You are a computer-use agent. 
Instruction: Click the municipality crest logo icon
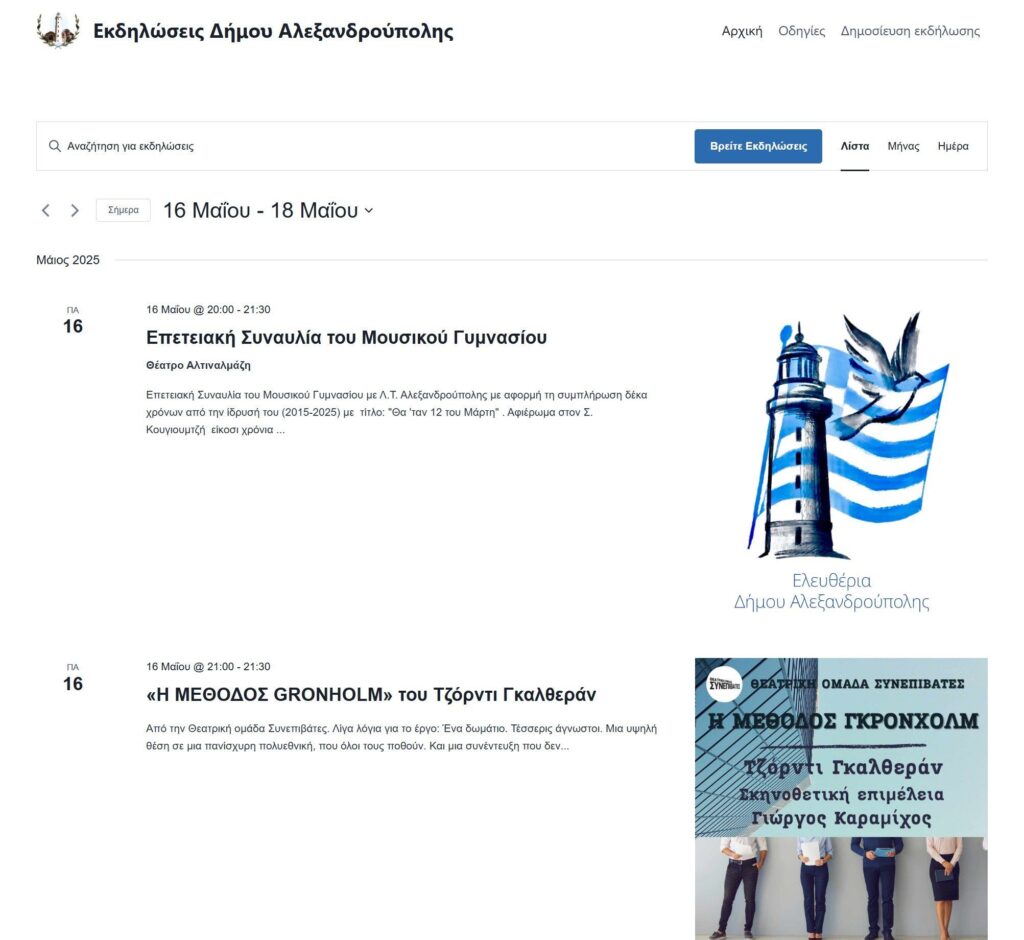[58, 31]
